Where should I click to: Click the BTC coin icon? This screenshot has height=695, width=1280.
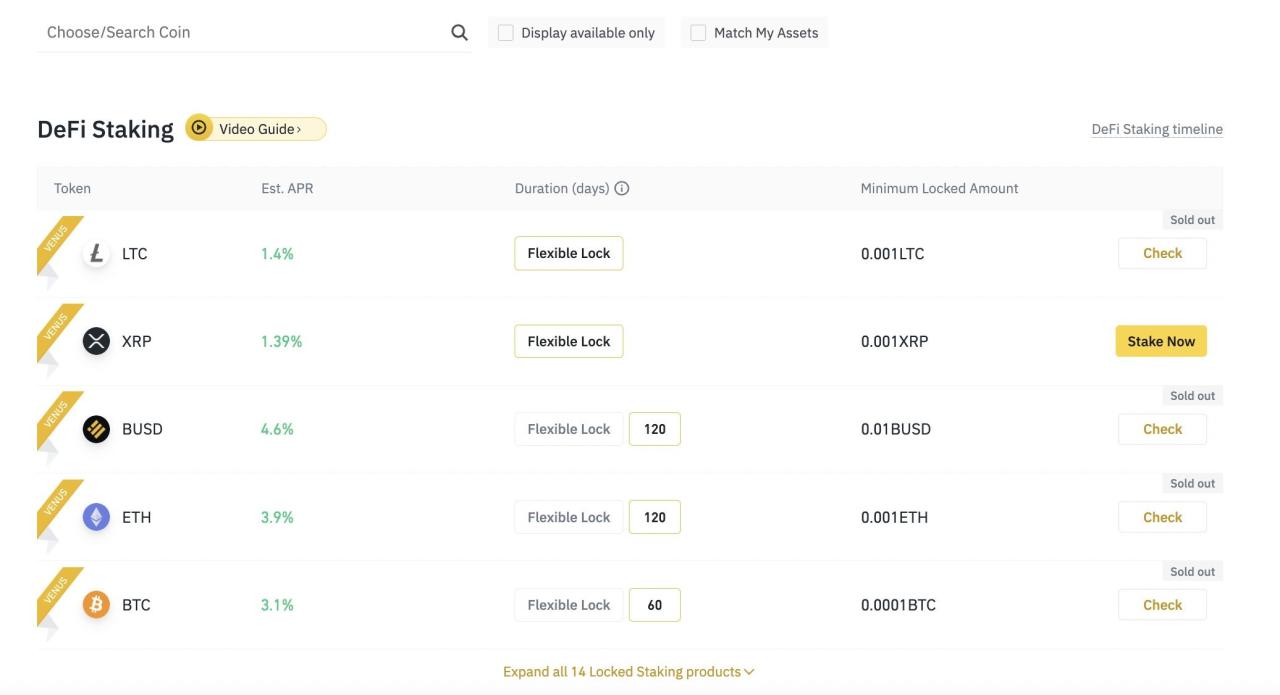coord(95,604)
